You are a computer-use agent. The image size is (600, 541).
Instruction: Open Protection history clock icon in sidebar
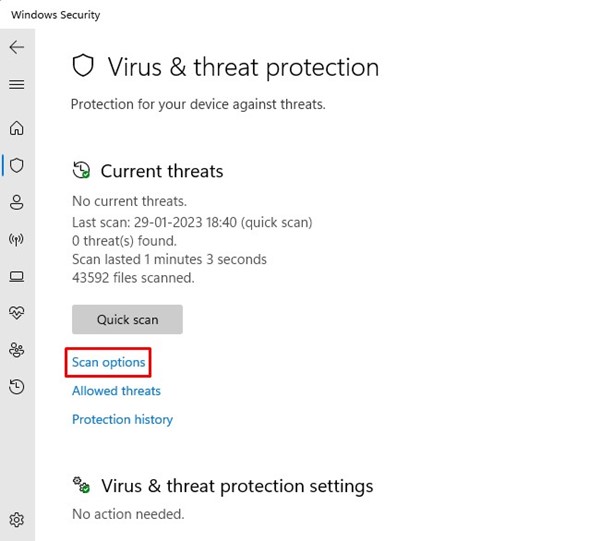[16, 387]
